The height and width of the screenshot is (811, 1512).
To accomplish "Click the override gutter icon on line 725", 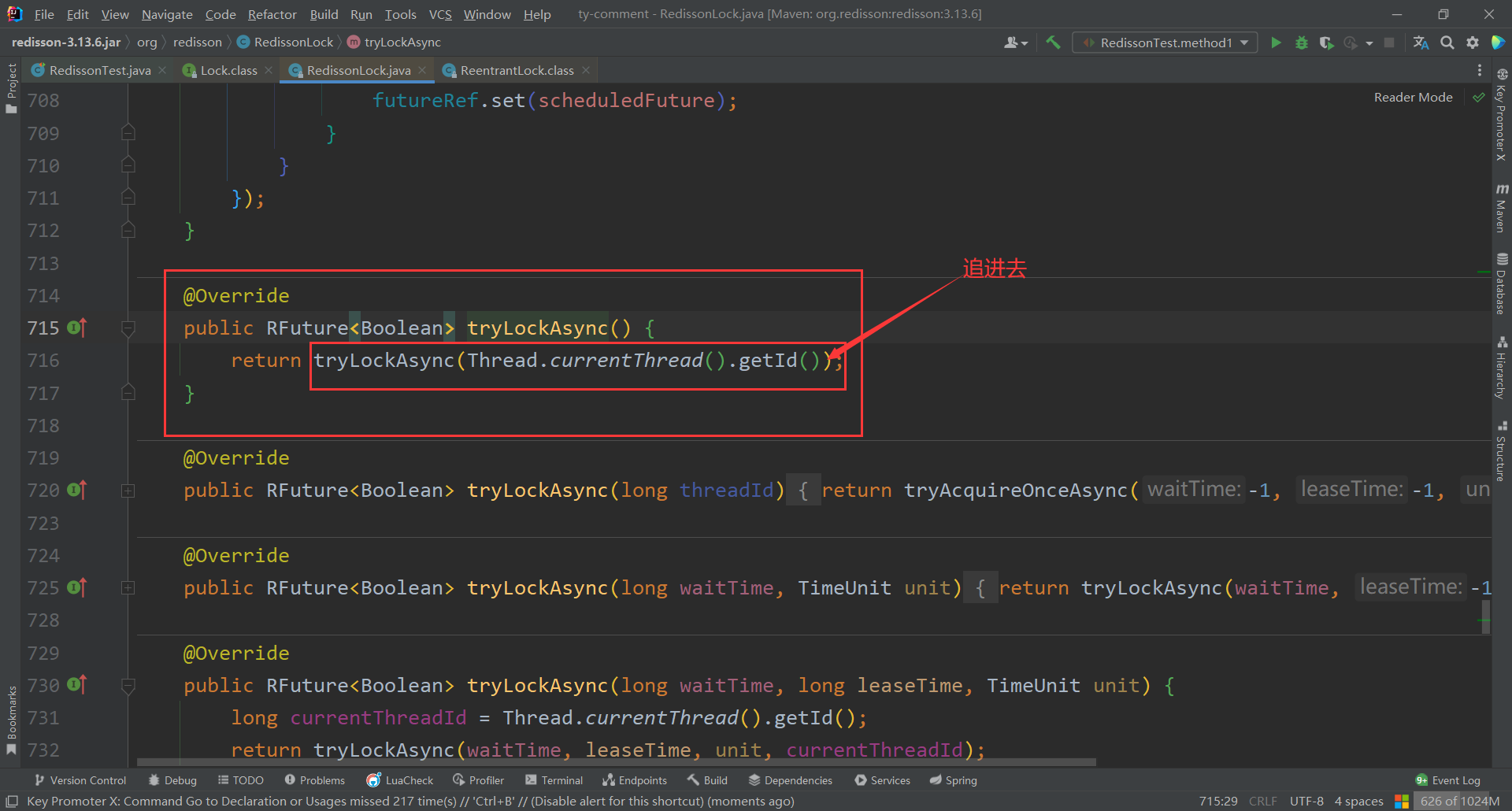I will coord(76,587).
